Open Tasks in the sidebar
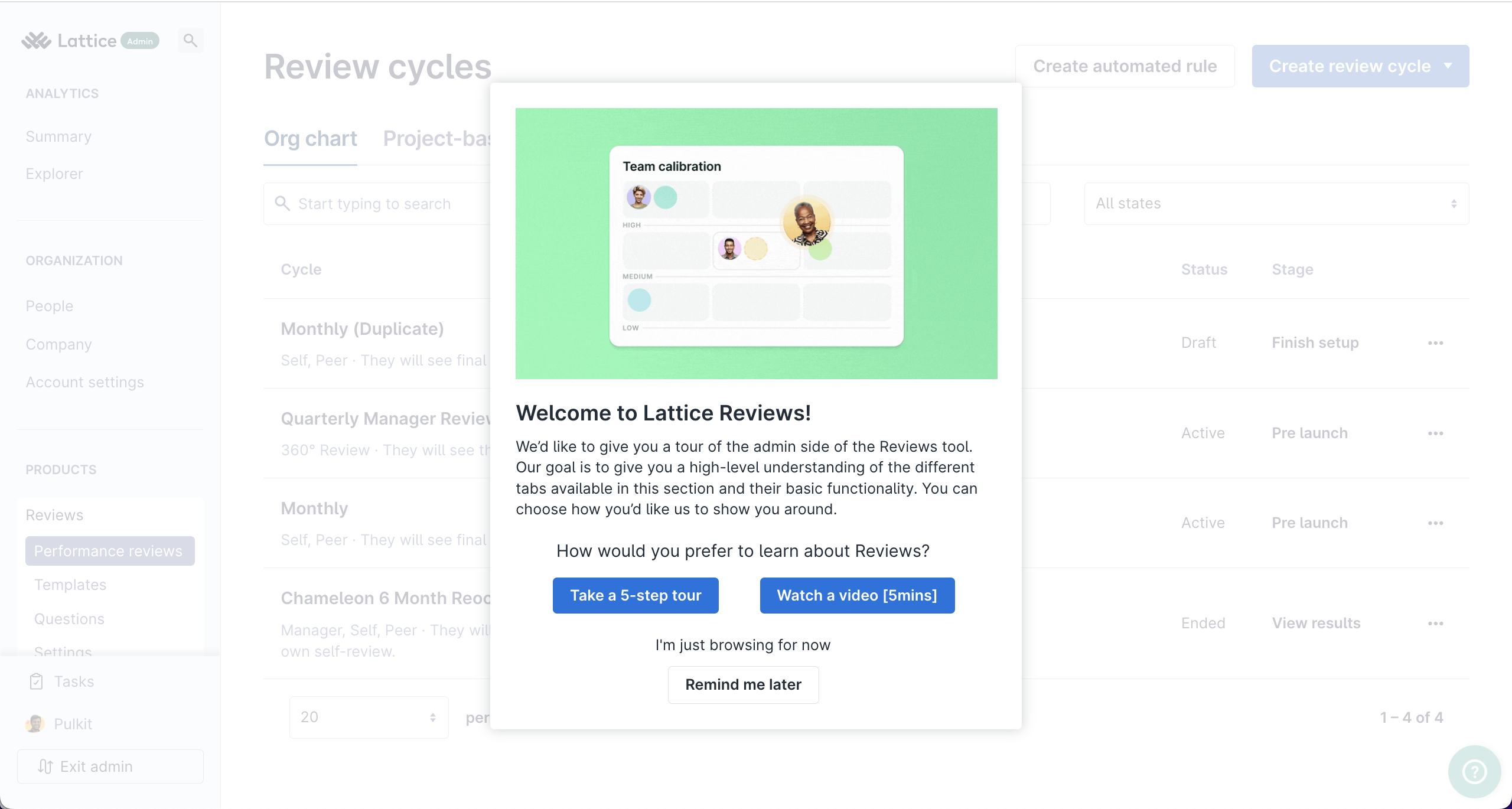1512x809 pixels. (74, 681)
